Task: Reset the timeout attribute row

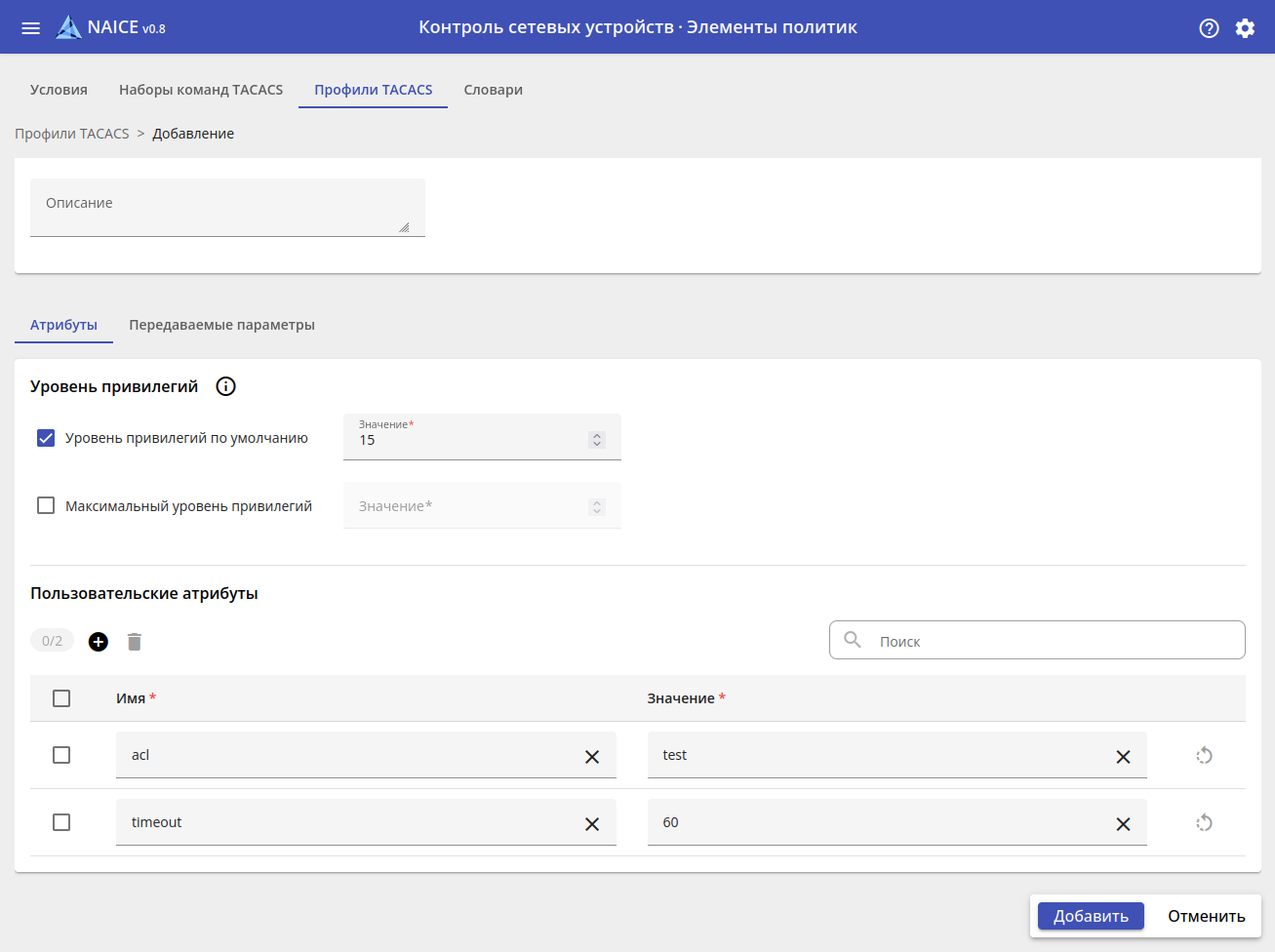Action: 1205,823
